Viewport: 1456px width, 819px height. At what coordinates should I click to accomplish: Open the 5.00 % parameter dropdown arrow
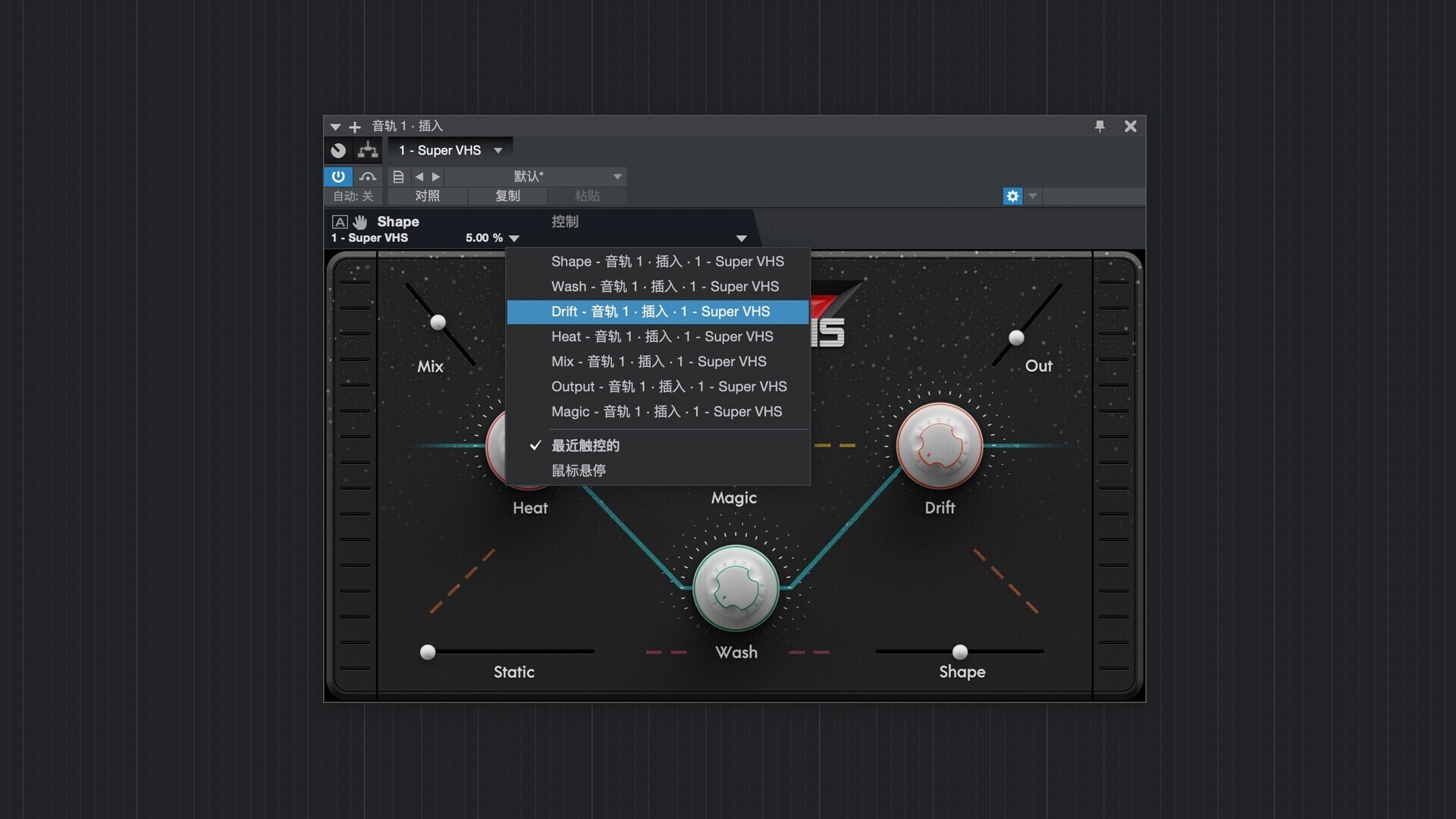514,238
